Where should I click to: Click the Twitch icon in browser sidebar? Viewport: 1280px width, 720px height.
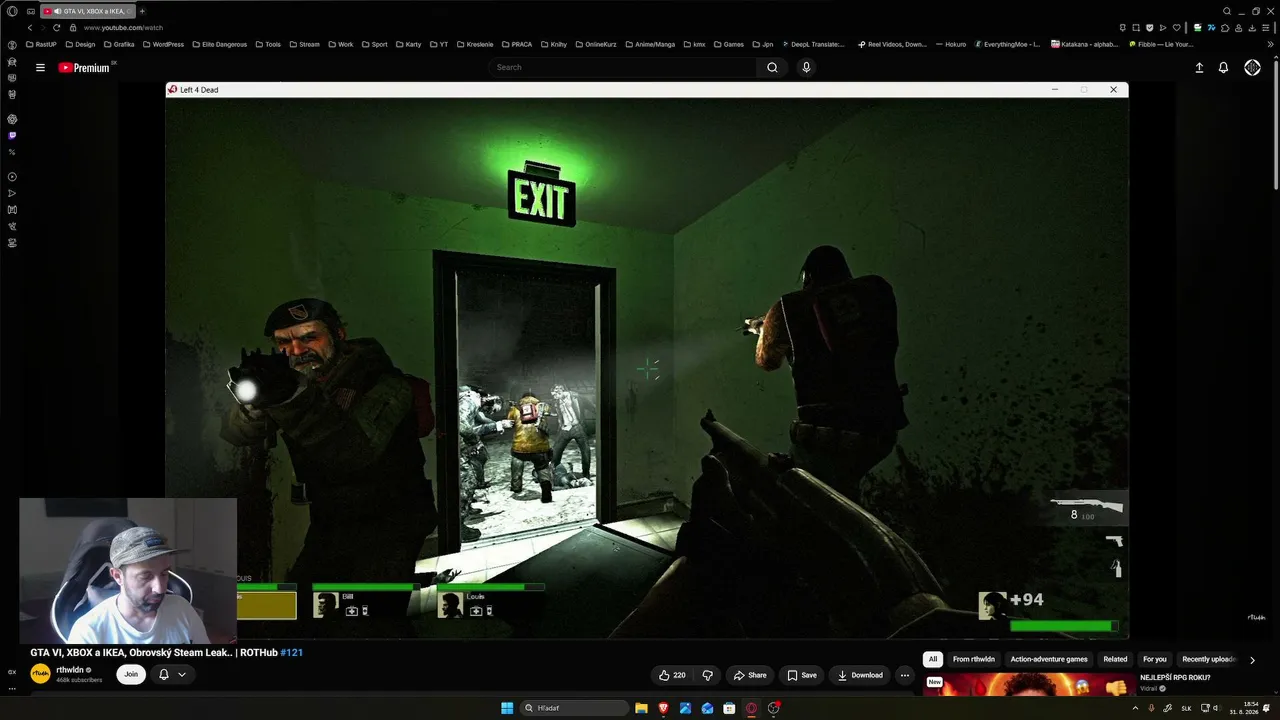[x=12, y=135]
